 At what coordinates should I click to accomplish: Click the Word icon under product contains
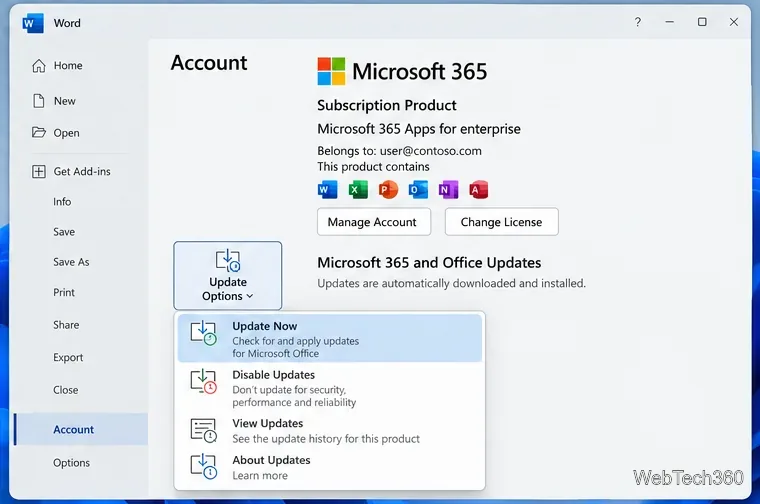pos(328,189)
